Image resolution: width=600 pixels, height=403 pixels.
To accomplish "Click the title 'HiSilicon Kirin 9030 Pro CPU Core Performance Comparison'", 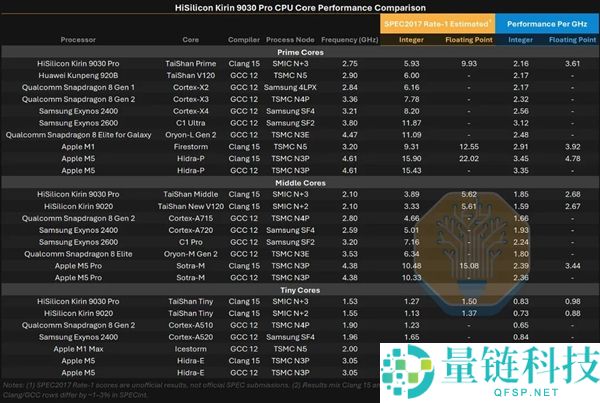I will (x=300, y=8).
